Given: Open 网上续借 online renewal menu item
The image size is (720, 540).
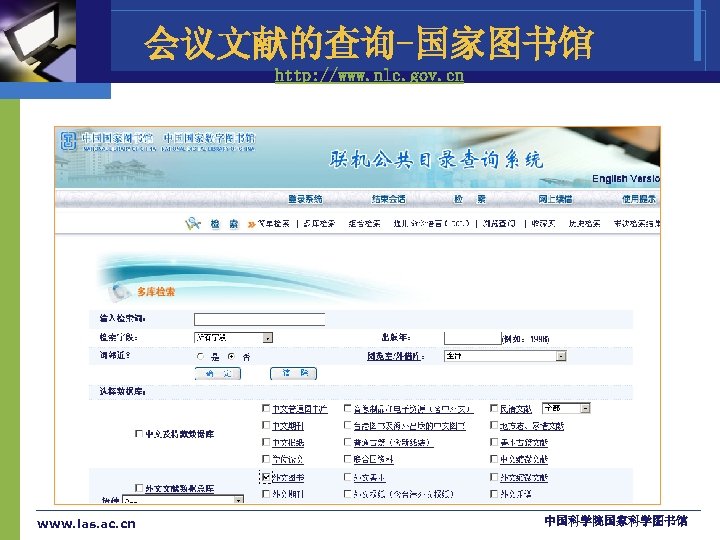Looking at the screenshot, I should [555, 199].
